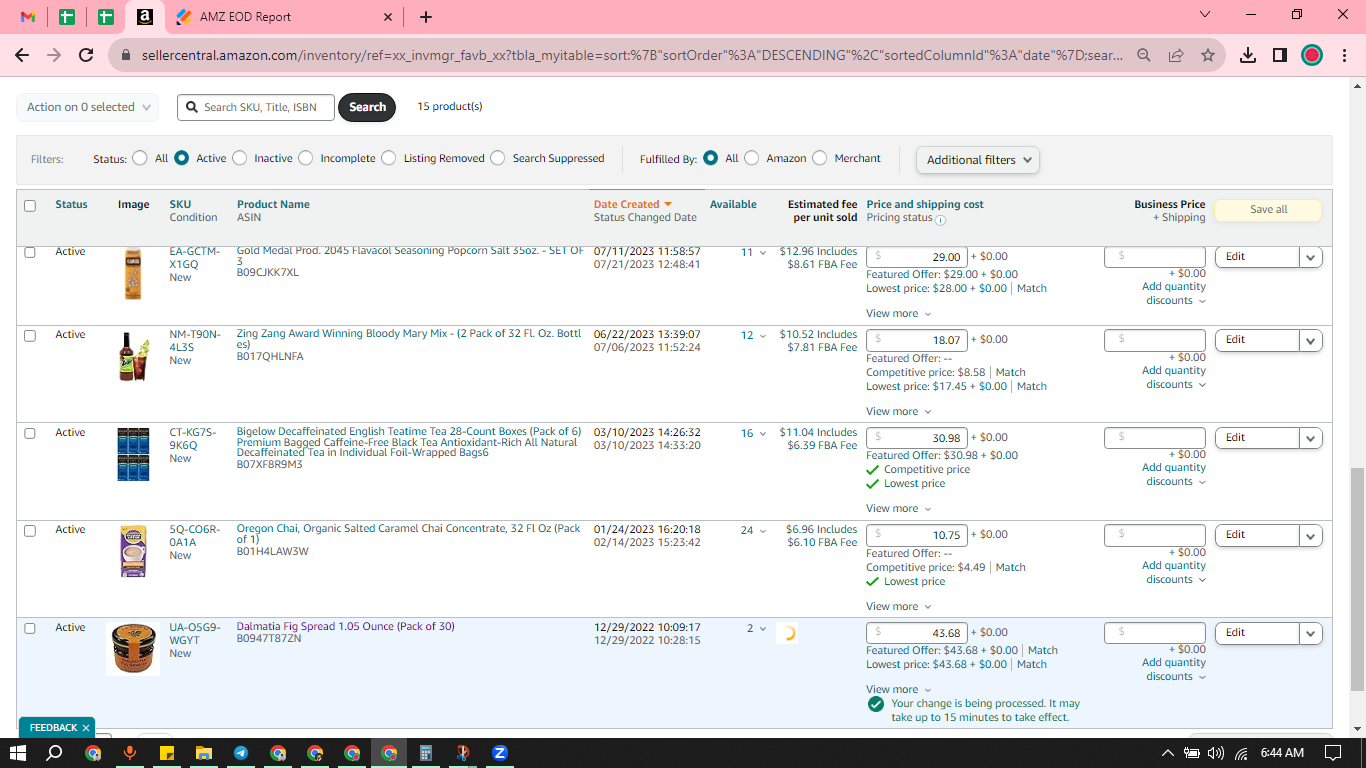The image size is (1366, 768).
Task: Reload the Seller Central page
Action: pyautogui.click(x=86, y=56)
